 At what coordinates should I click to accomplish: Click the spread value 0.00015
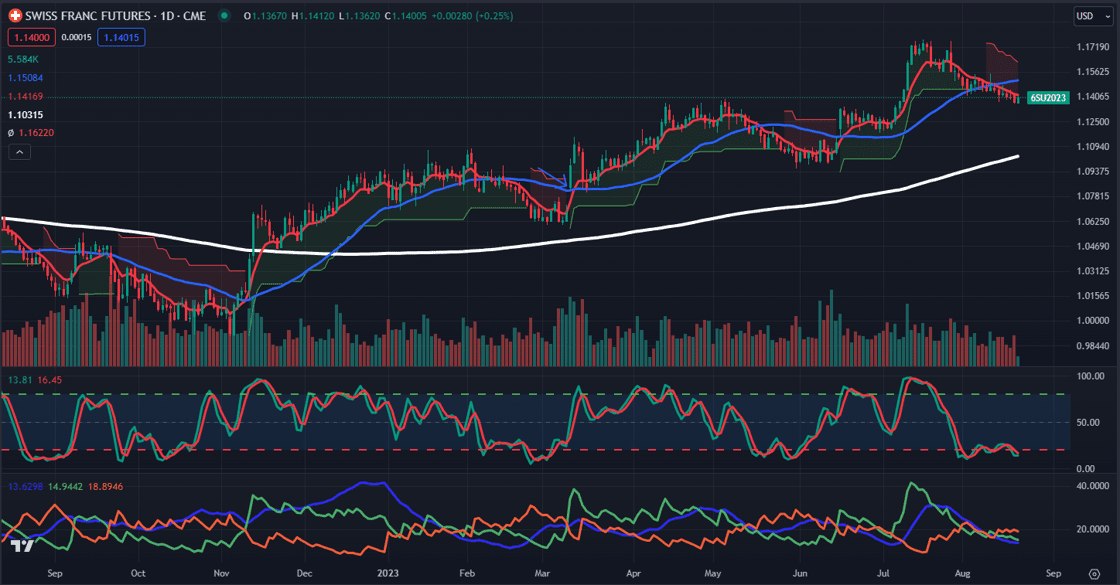coord(76,37)
